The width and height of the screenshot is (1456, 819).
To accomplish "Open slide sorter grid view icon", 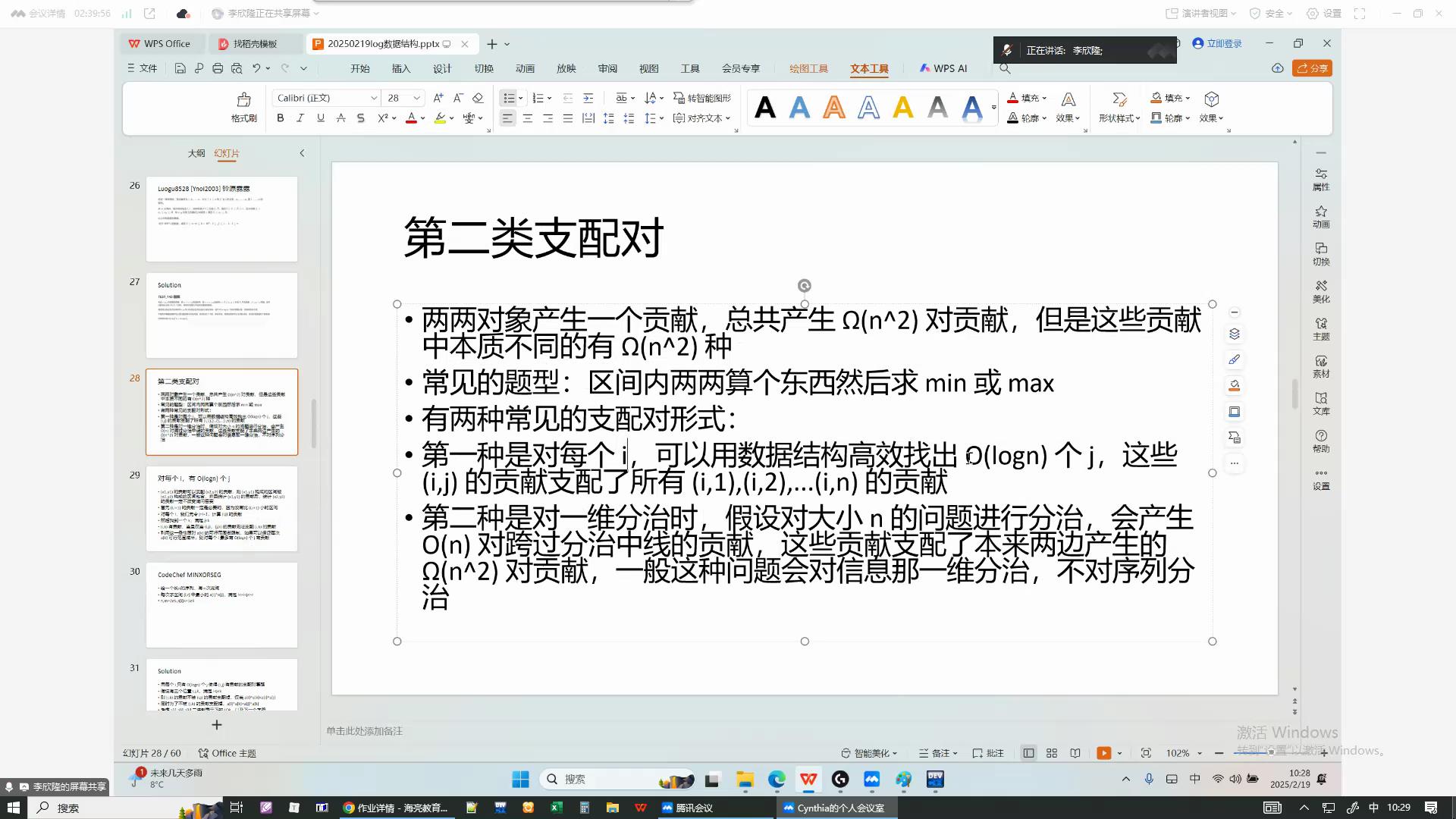I will (1052, 753).
